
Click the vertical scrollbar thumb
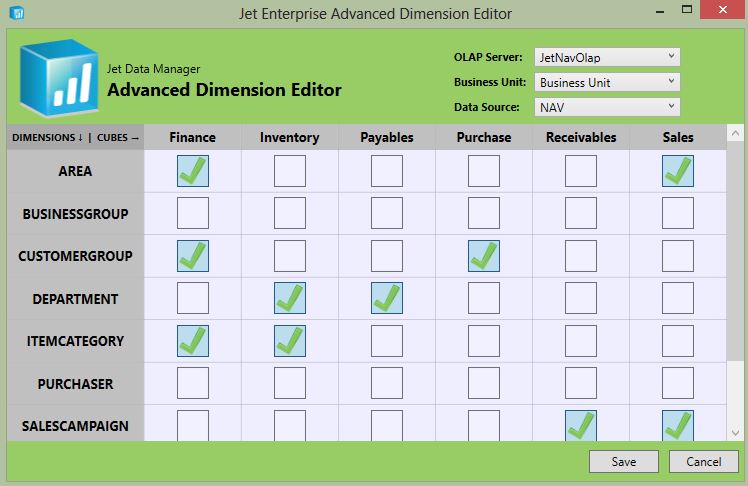coord(735,251)
